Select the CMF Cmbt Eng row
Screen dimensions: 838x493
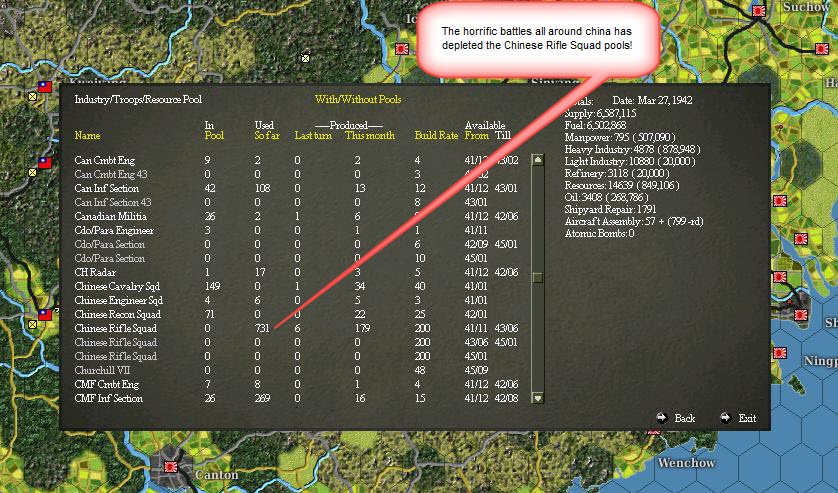point(297,384)
